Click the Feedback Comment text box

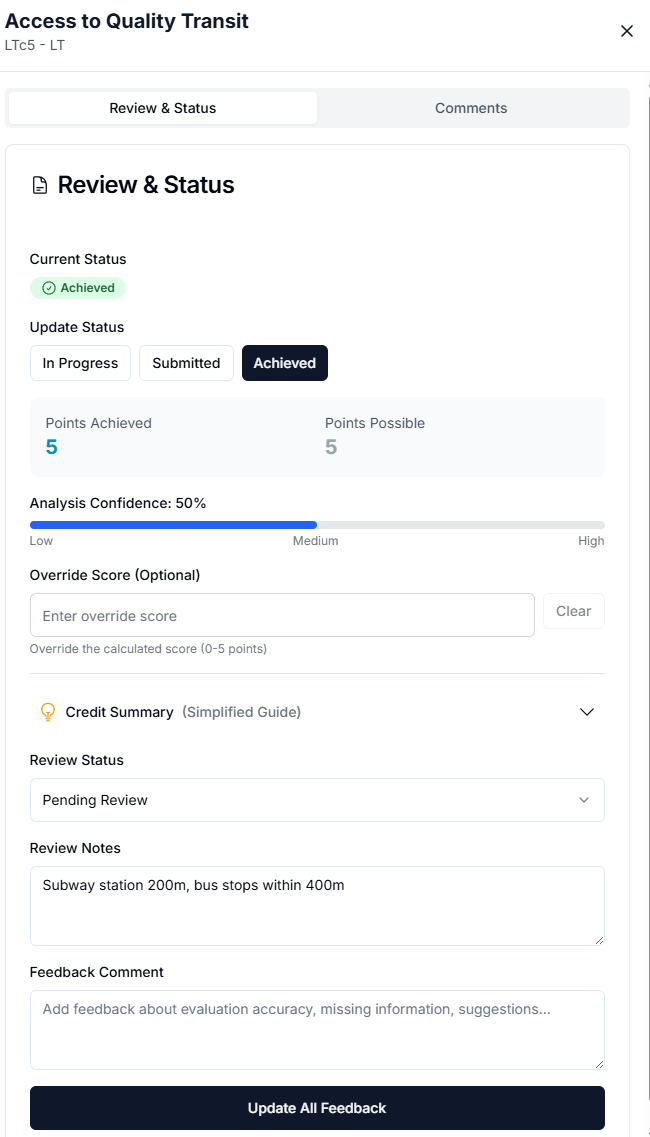click(x=317, y=1029)
